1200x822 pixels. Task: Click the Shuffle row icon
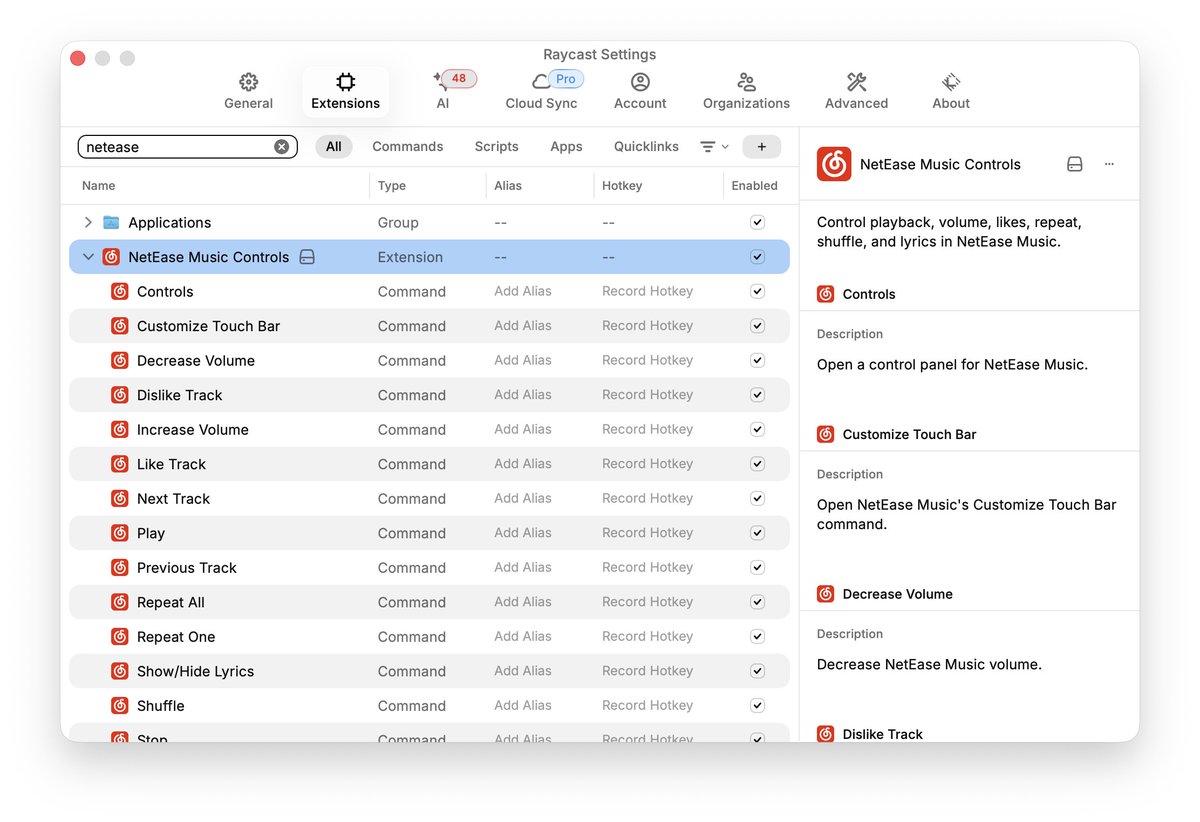(120, 705)
